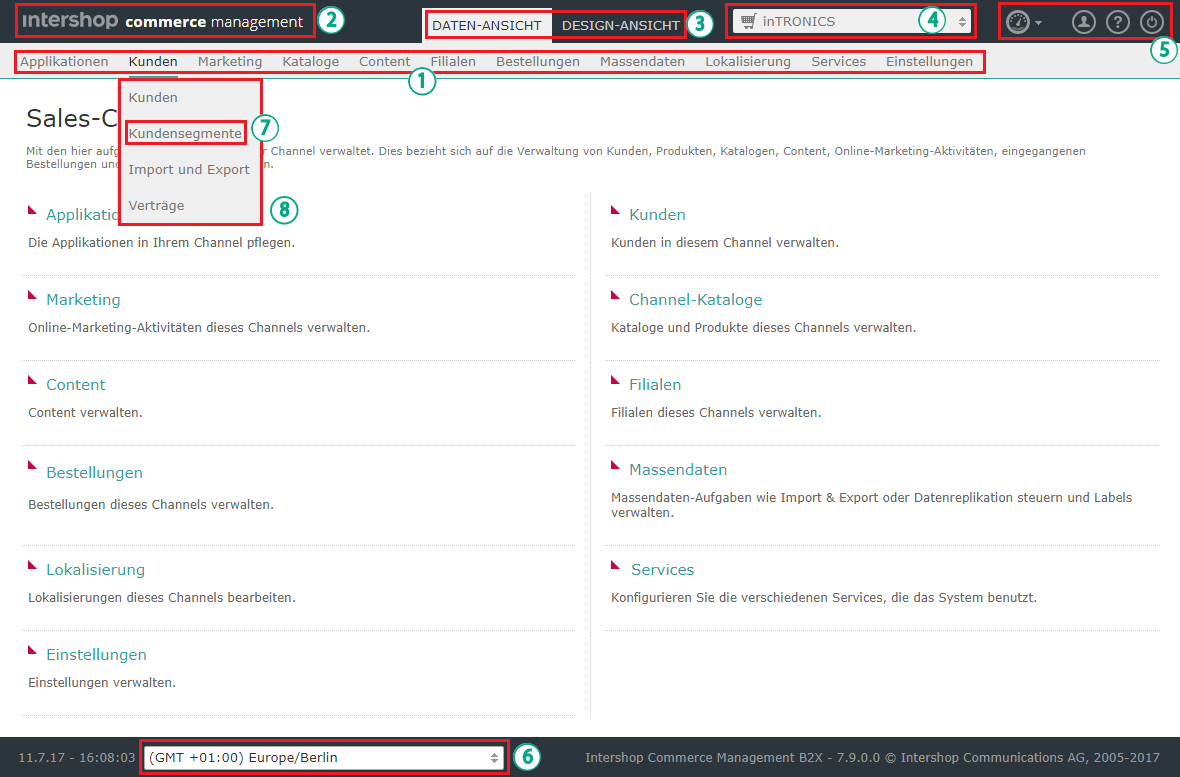Image resolution: width=1180 pixels, height=777 pixels.
Task: Click the dashboard gauge icon
Action: (x=1017, y=22)
